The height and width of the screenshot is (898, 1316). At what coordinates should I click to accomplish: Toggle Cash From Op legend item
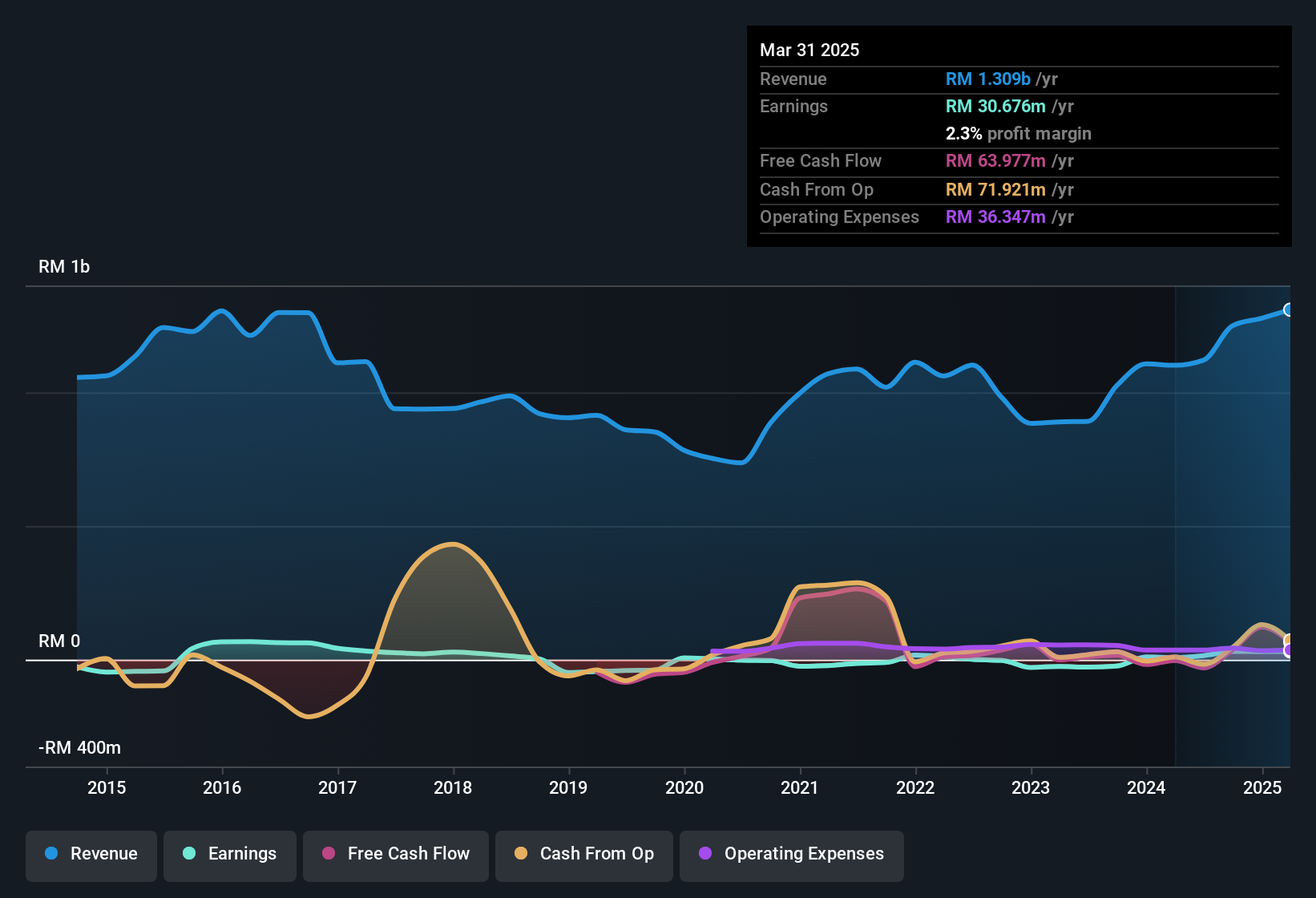point(584,854)
